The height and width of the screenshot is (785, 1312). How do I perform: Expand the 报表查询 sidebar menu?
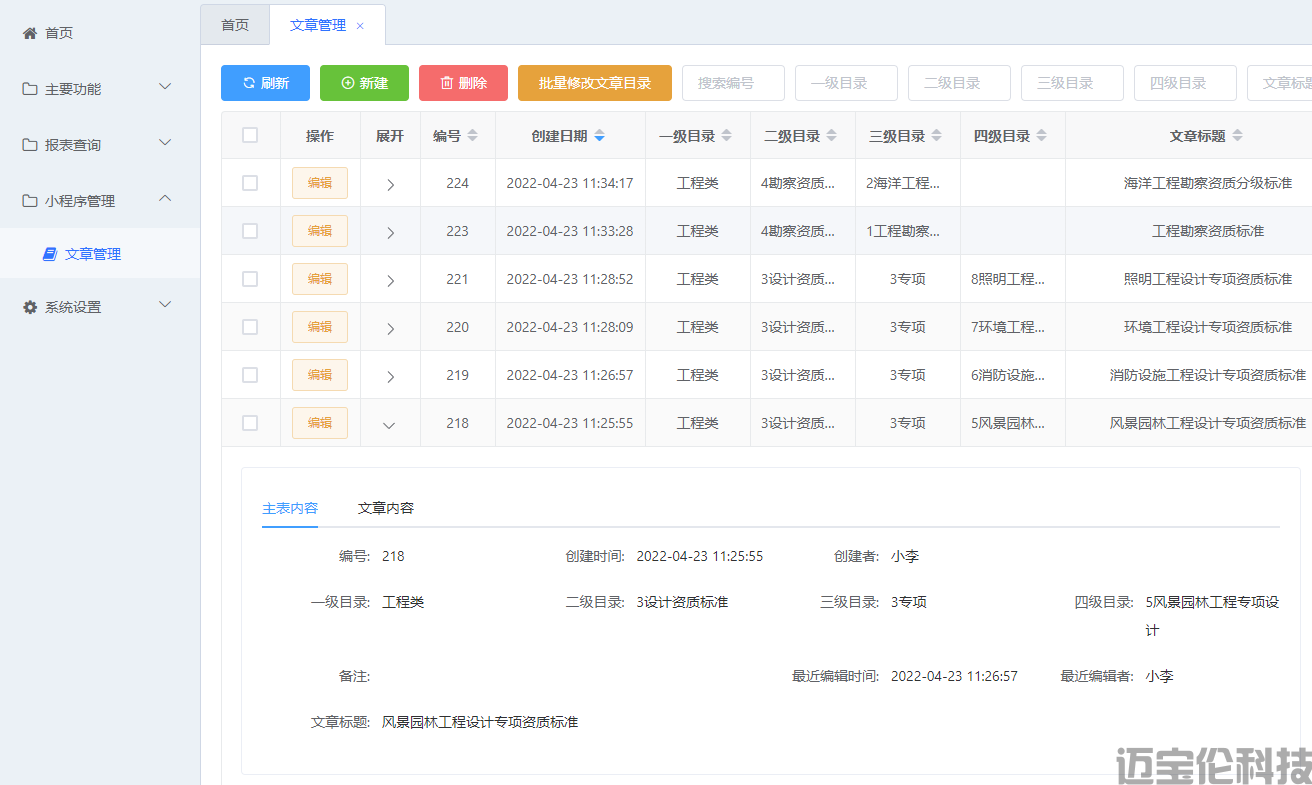166,144
